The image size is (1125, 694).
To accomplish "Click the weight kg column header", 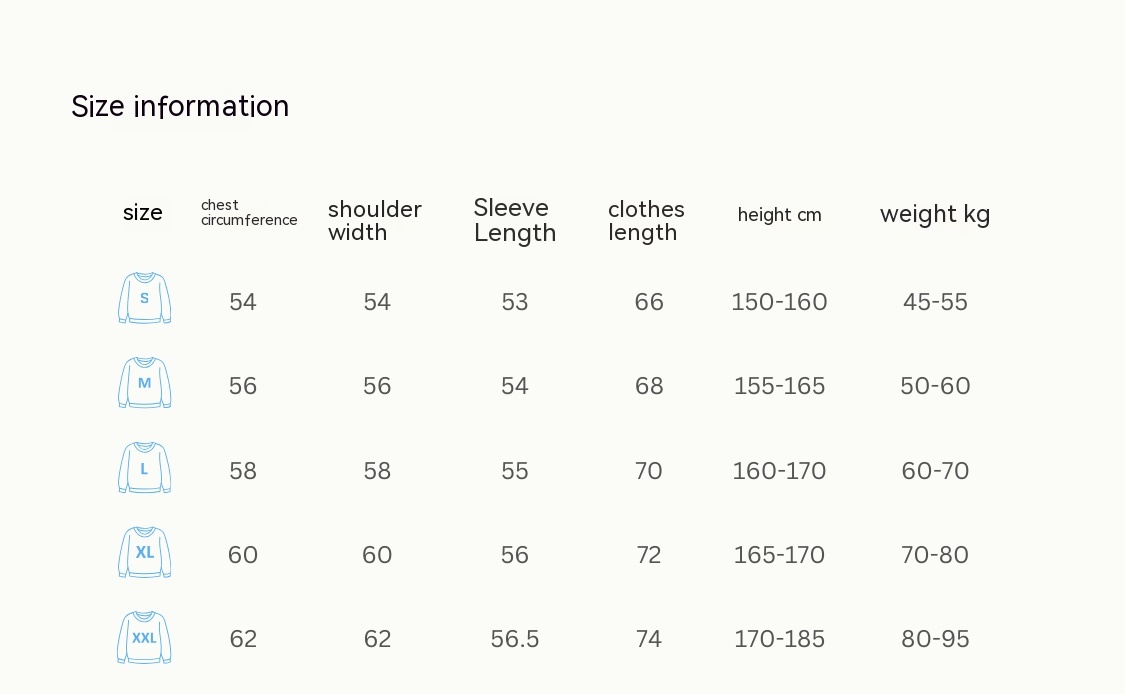I will click(935, 214).
